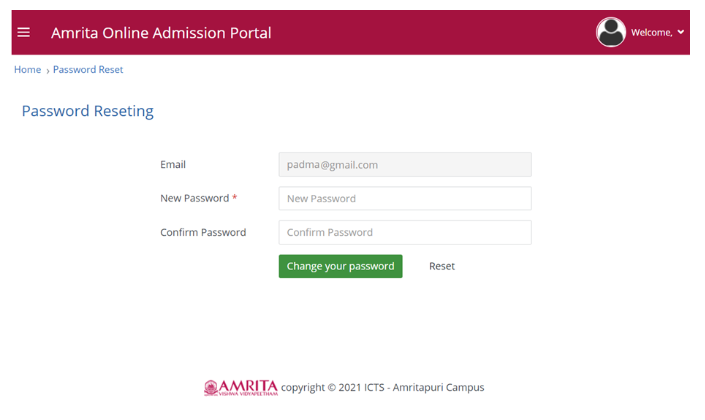Click the Amrita Online Admission Portal title
Image resolution: width=705 pixels, height=420 pixels.
coord(161,33)
